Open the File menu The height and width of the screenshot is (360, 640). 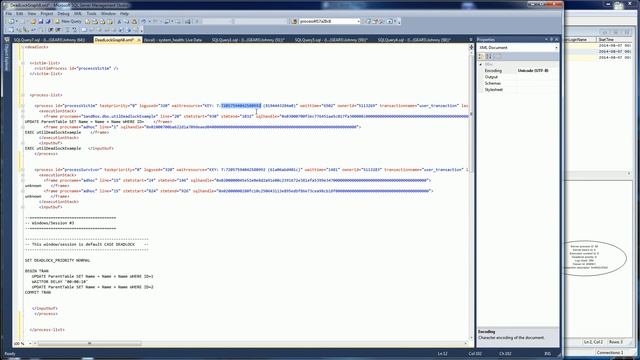(x=9, y=13)
